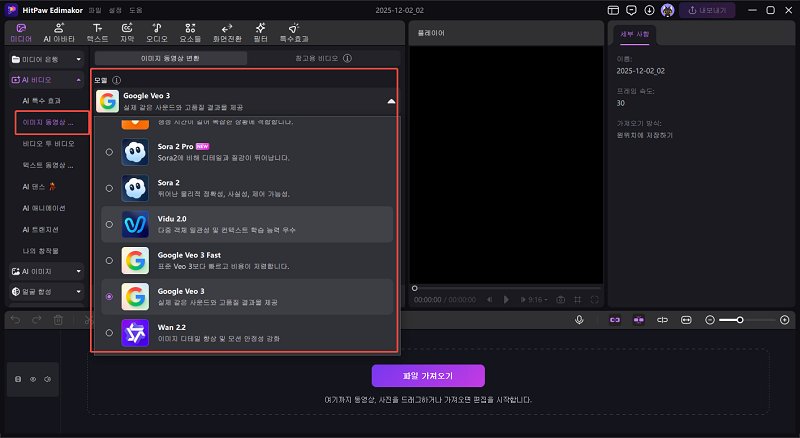800x438 pixels.
Task: Toggle track lock icon in timeline header
Action: tap(18, 379)
